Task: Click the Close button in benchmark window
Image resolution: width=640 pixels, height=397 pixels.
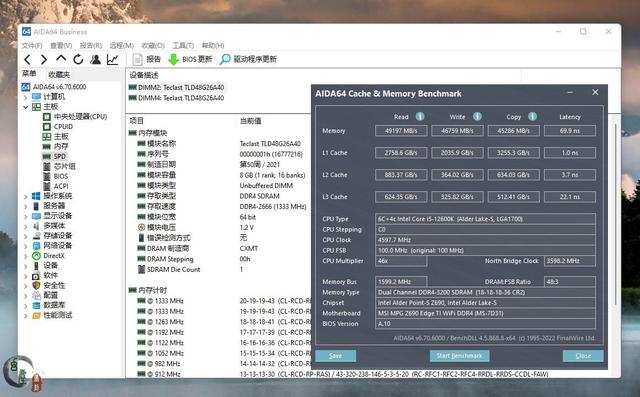Action: (x=583, y=356)
